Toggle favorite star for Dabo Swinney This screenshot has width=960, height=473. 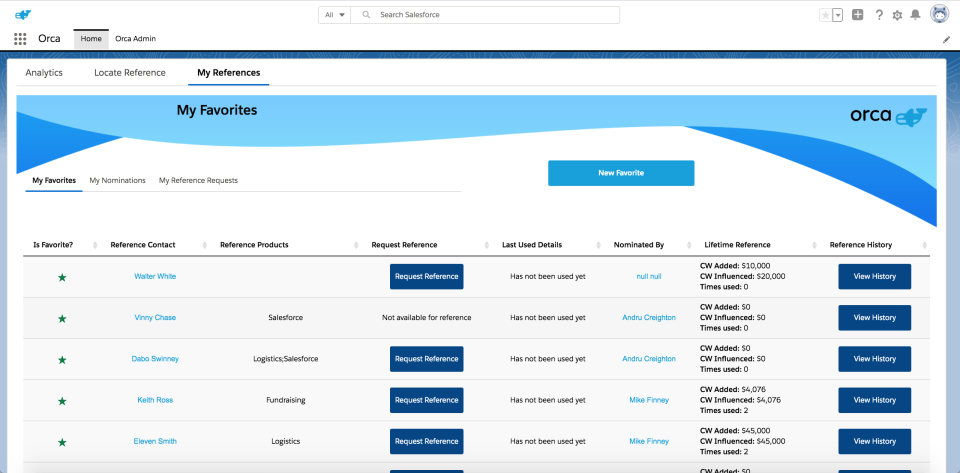pos(62,360)
